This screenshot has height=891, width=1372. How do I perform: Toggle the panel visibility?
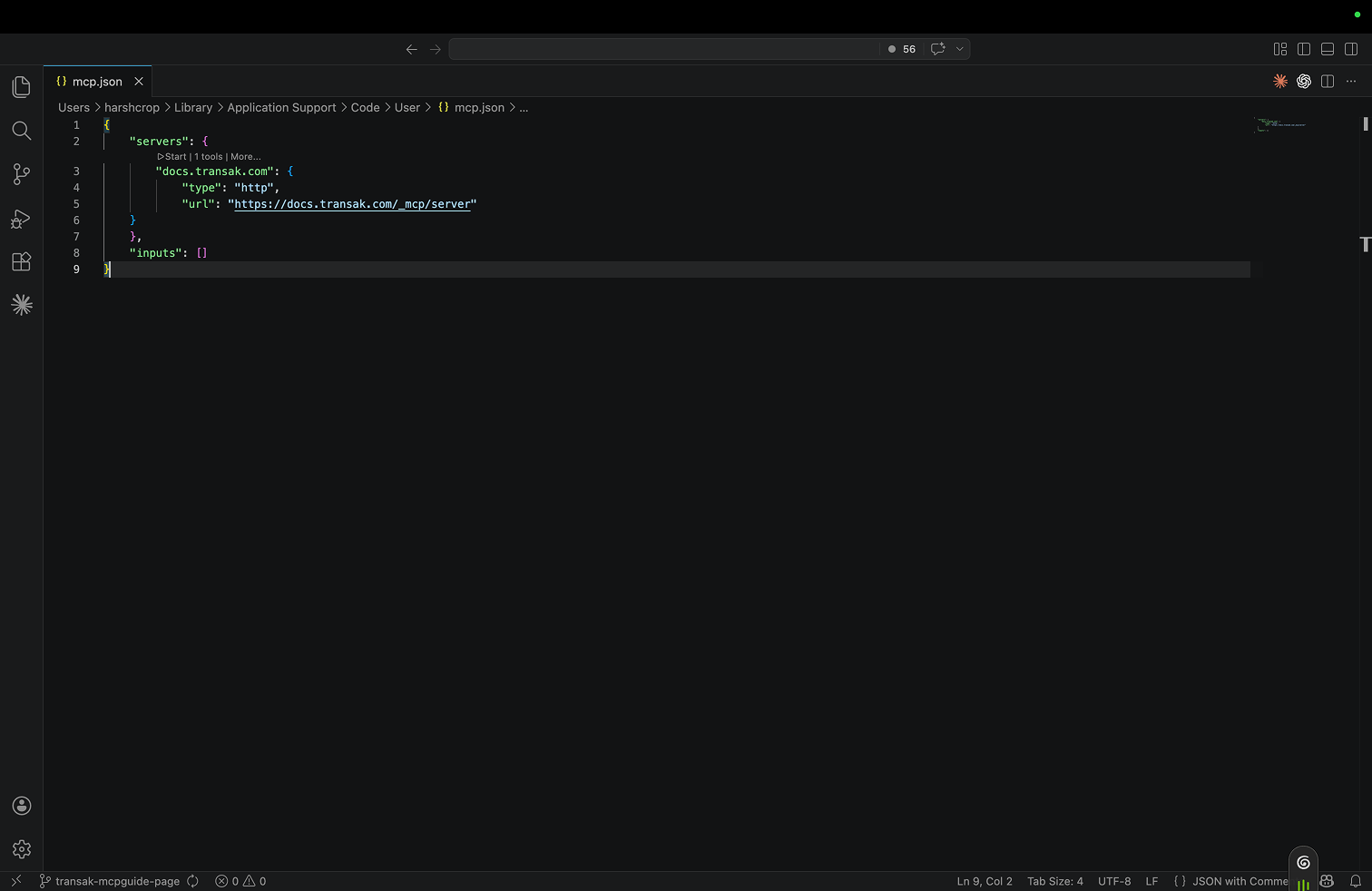(x=1328, y=48)
